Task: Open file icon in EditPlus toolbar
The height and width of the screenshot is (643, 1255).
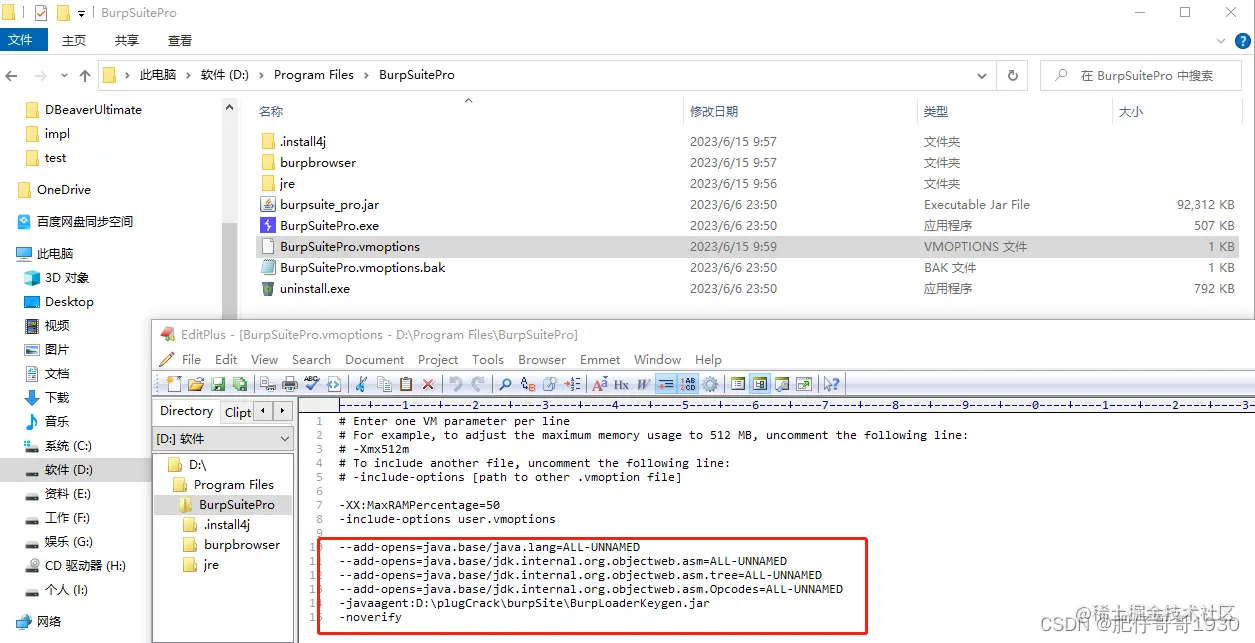Action: point(196,384)
